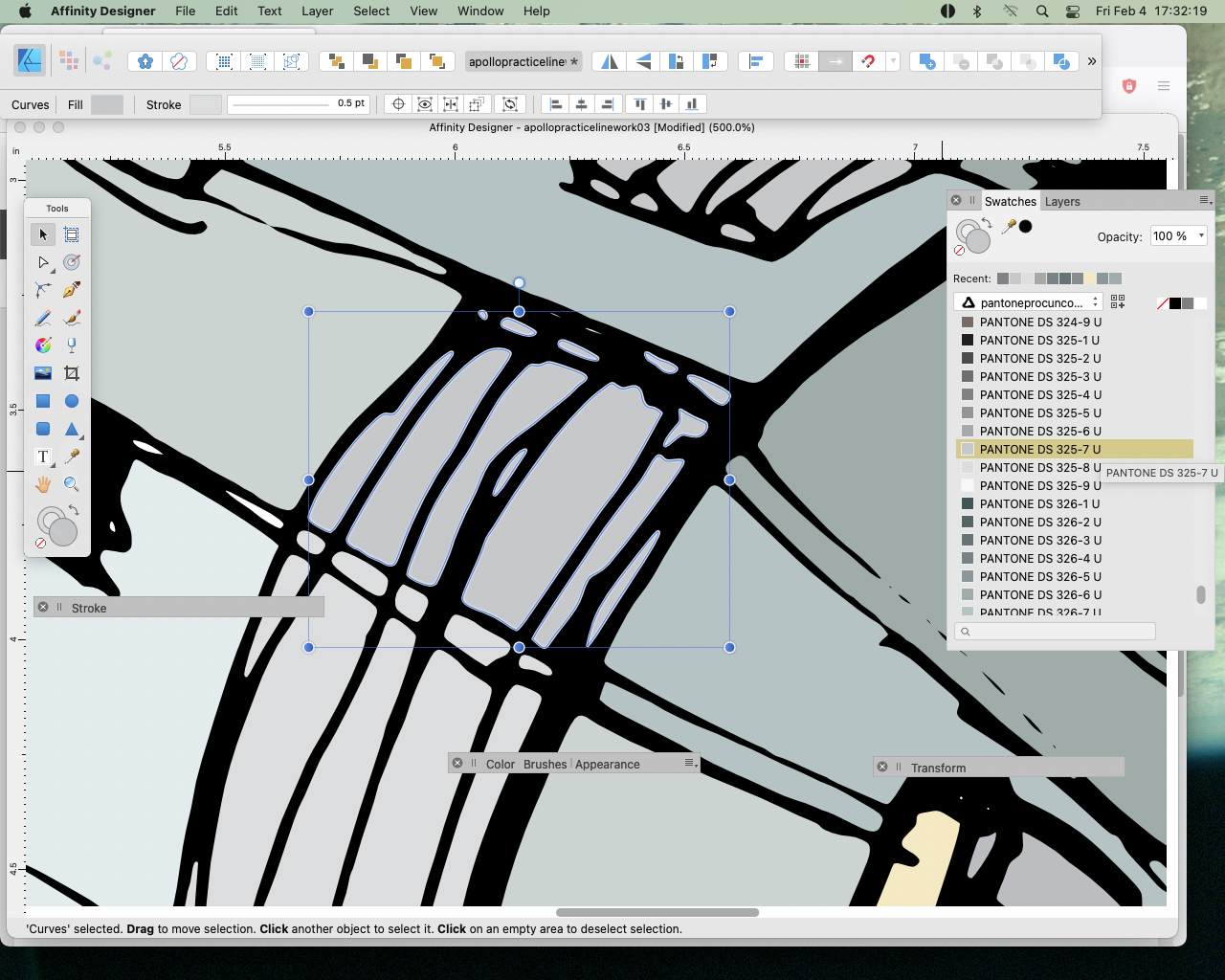Click the Appearance panel tab
The image size is (1225, 980).
pos(607,765)
